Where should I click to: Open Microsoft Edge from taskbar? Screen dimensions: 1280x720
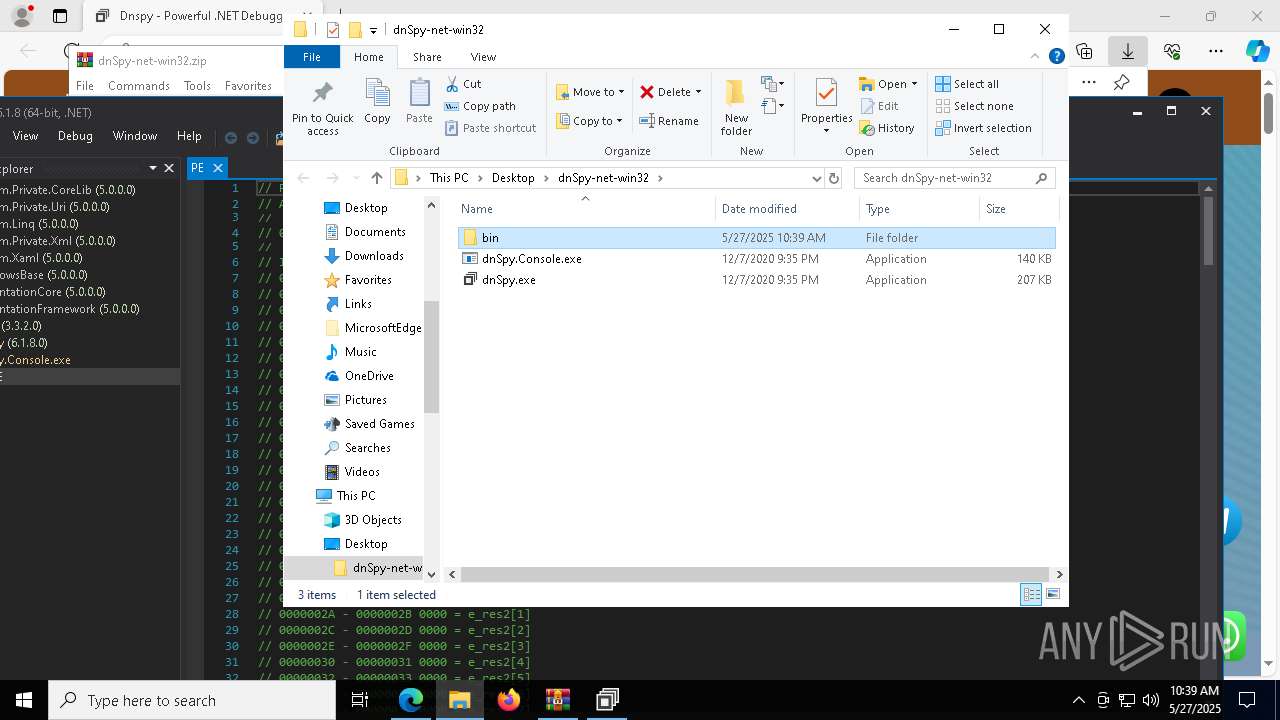tap(411, 701)
